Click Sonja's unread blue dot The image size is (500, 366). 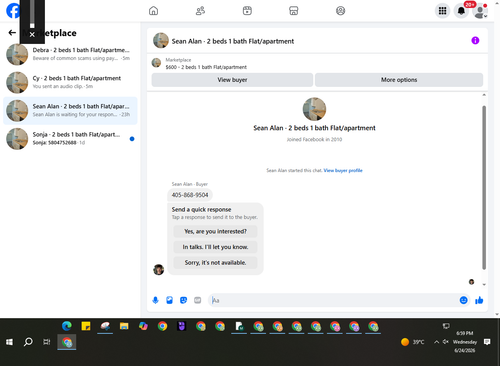pos(132,139)
